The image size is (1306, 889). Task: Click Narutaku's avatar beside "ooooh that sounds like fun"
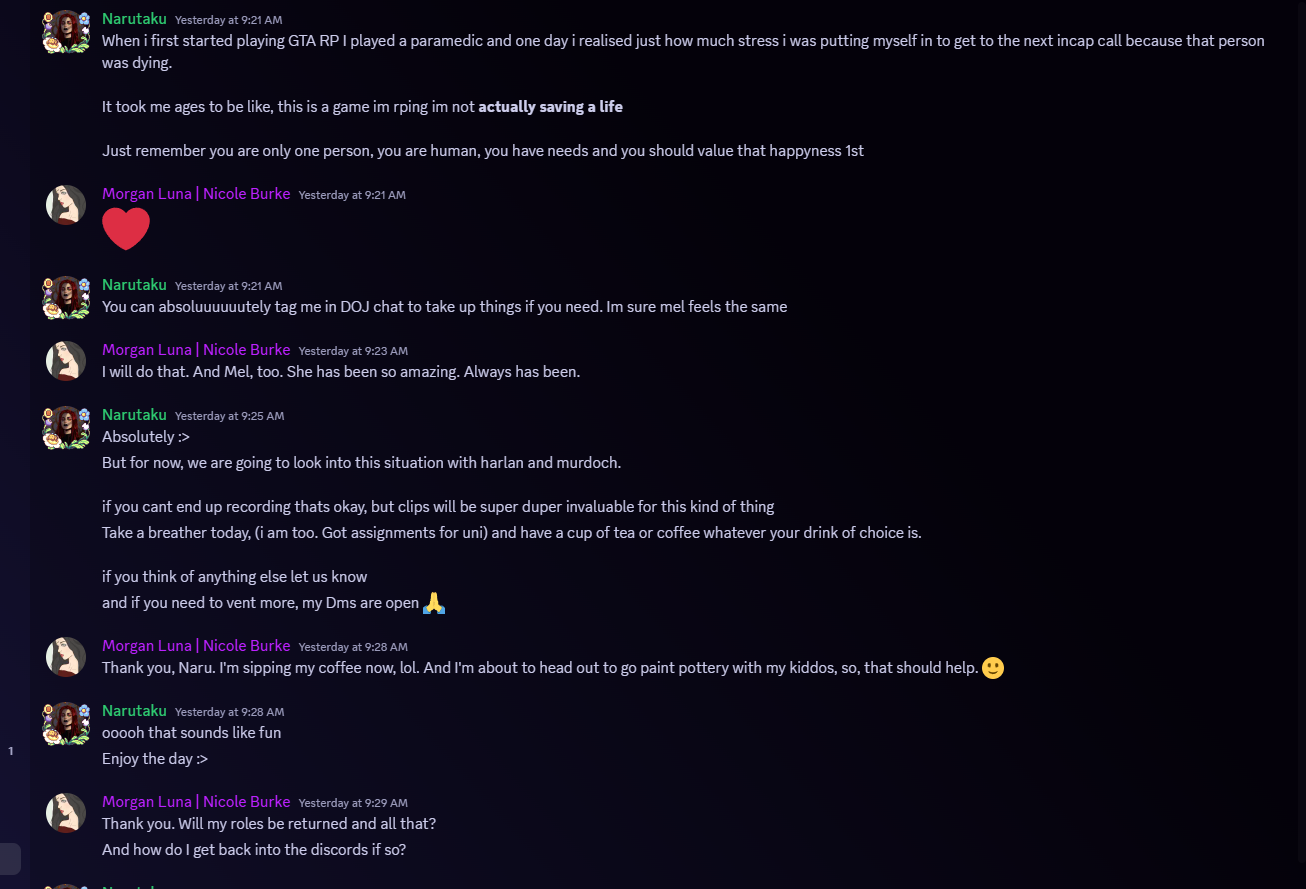66,723
